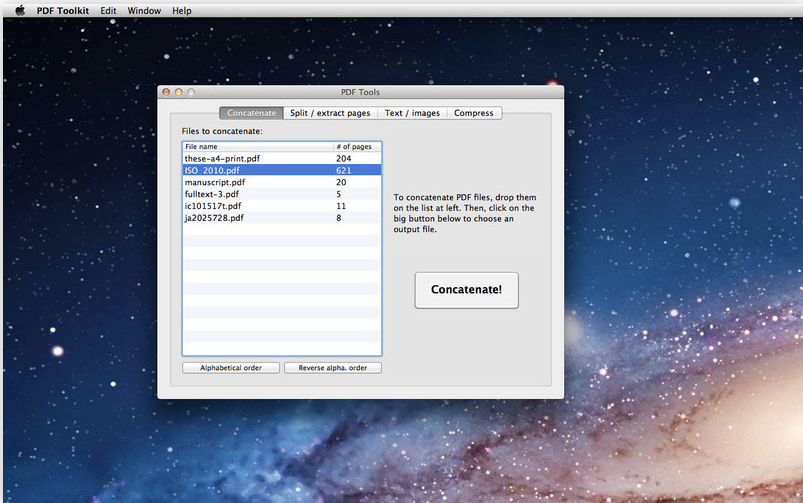Open the Help menu
This screenshot has height=503, width=803.
pos(182,10)
